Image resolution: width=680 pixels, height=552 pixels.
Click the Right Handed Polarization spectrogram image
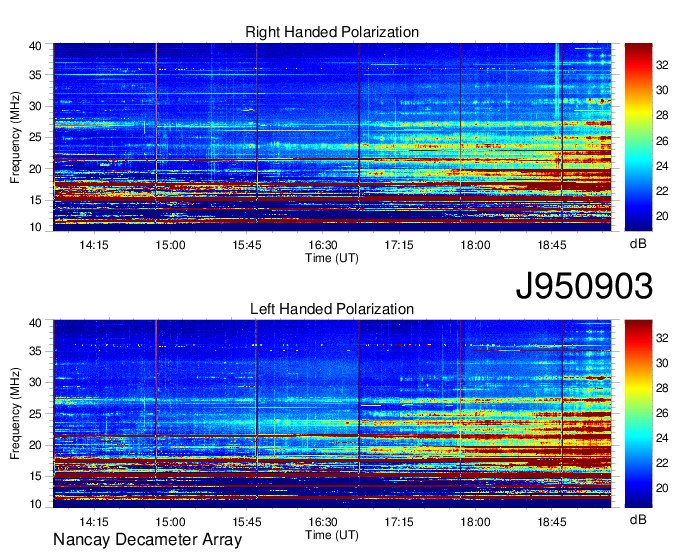(332, 137)
